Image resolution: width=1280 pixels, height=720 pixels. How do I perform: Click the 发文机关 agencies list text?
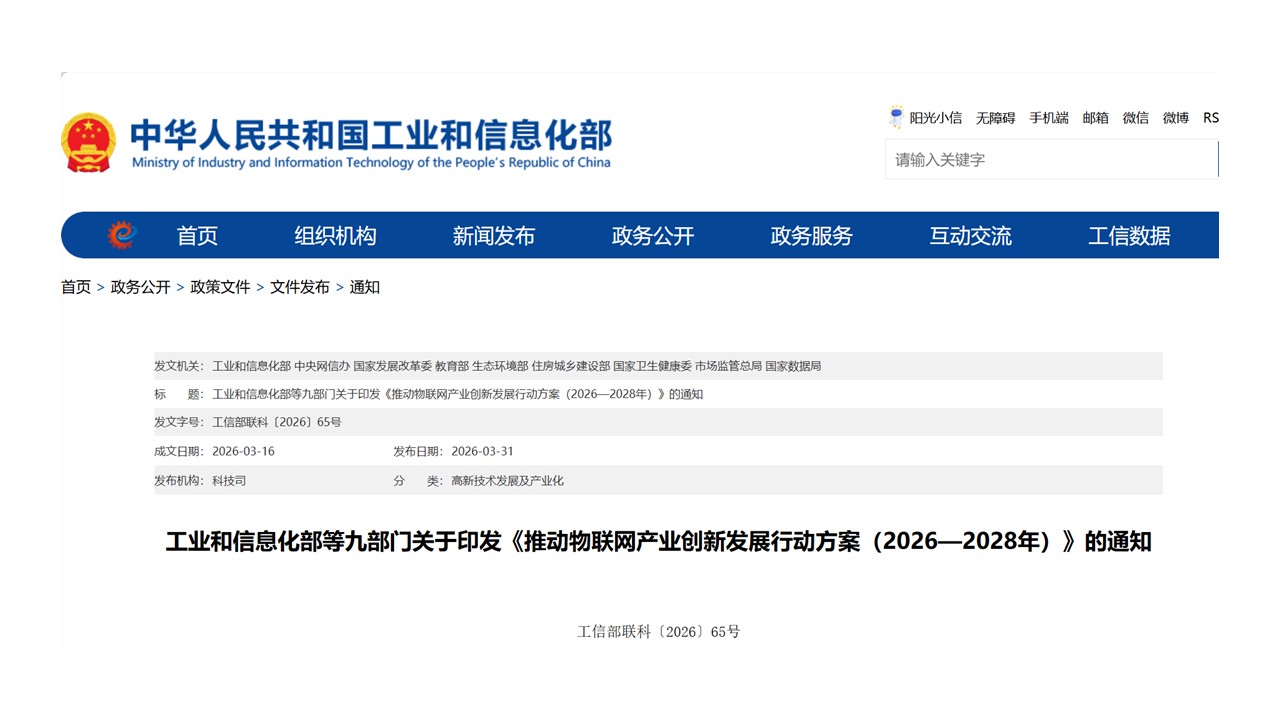(x=516, y=366)
